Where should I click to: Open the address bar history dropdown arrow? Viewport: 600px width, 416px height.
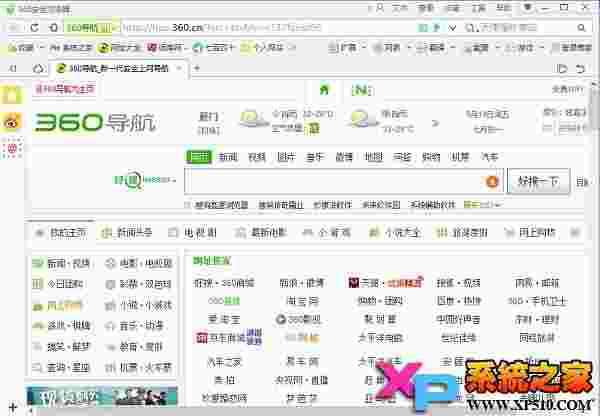[x=452, y=28]
